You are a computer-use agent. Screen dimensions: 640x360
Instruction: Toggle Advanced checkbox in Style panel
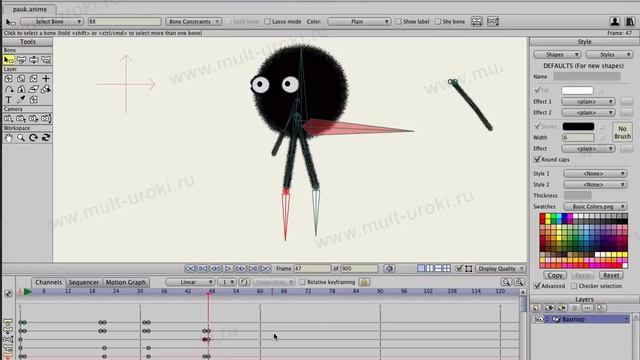pos(537,286)
